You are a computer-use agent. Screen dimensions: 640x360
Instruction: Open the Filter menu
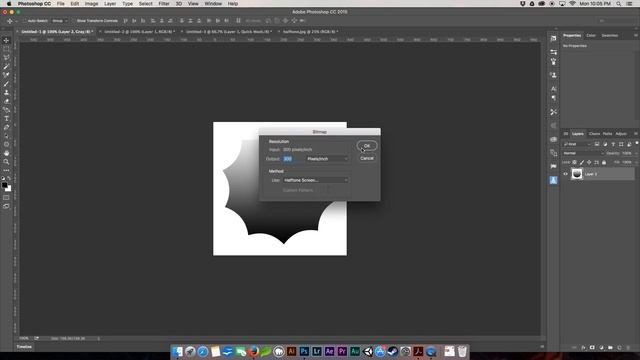point(164,4)
